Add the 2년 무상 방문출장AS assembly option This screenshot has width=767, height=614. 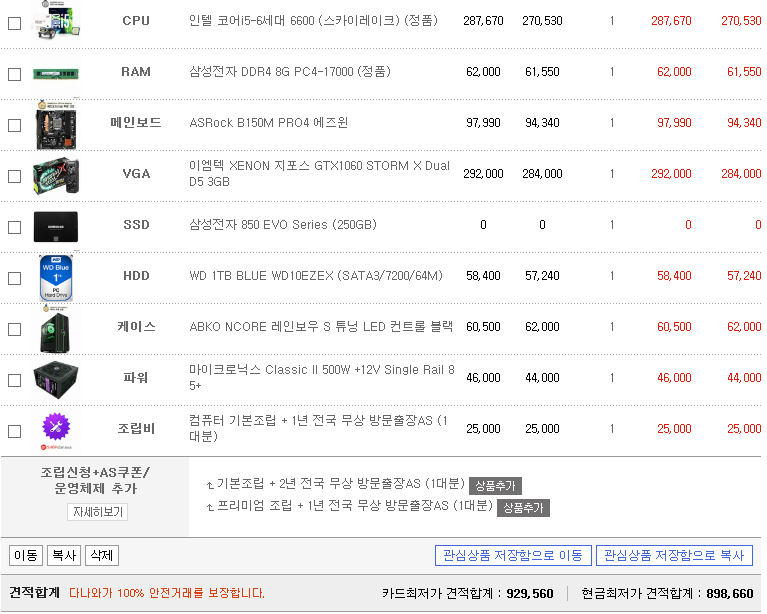coord(495,486)
